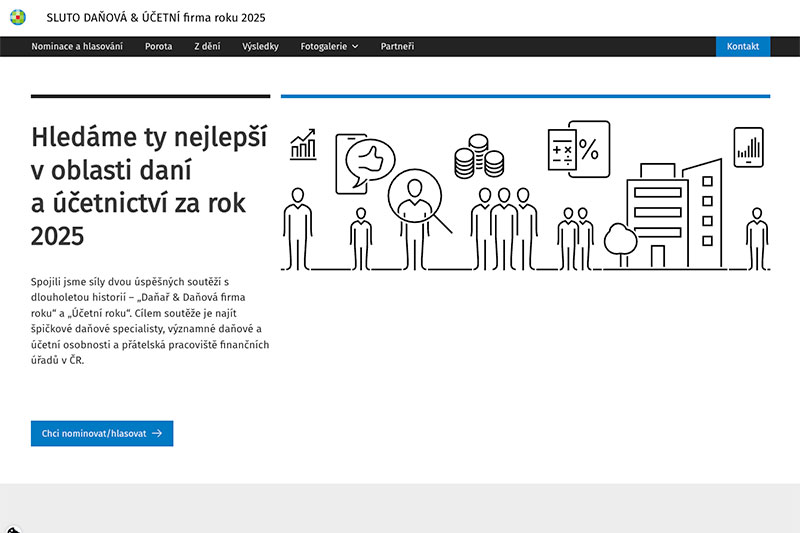This screenshot has height=533, width=800.
Task: Go to the Porota page
Action: pos(158,46)
